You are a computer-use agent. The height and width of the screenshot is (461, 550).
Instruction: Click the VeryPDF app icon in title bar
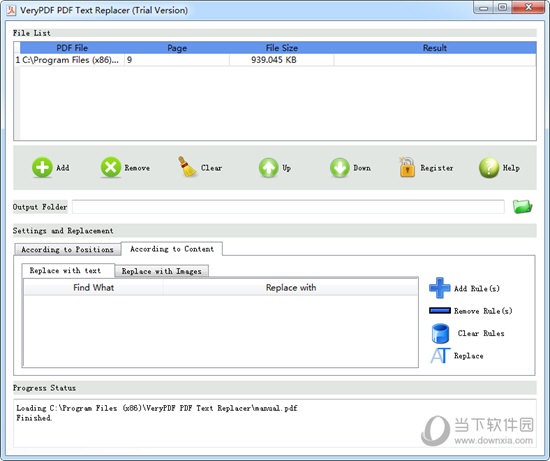pyautogui.click(x=11, y=11)
